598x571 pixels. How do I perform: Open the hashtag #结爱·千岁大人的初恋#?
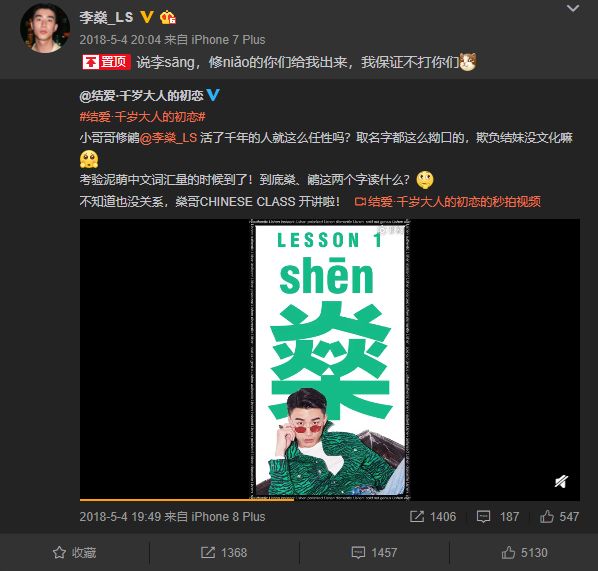143,117
